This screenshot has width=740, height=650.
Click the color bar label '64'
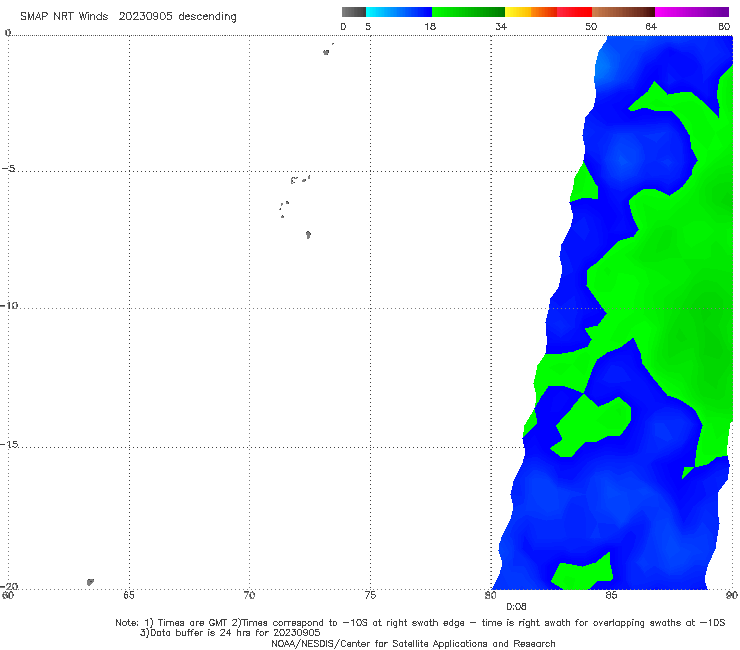tap(651, 27)
